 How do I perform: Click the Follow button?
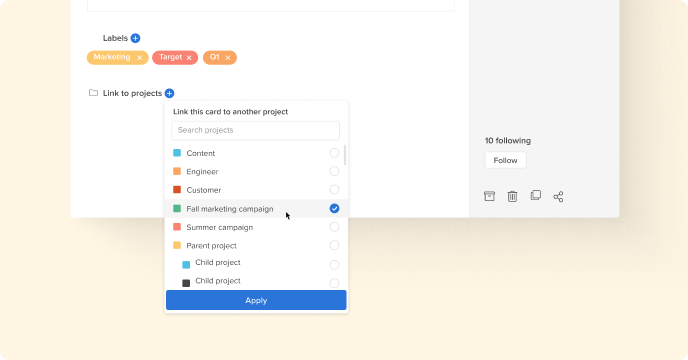(505, 160)
